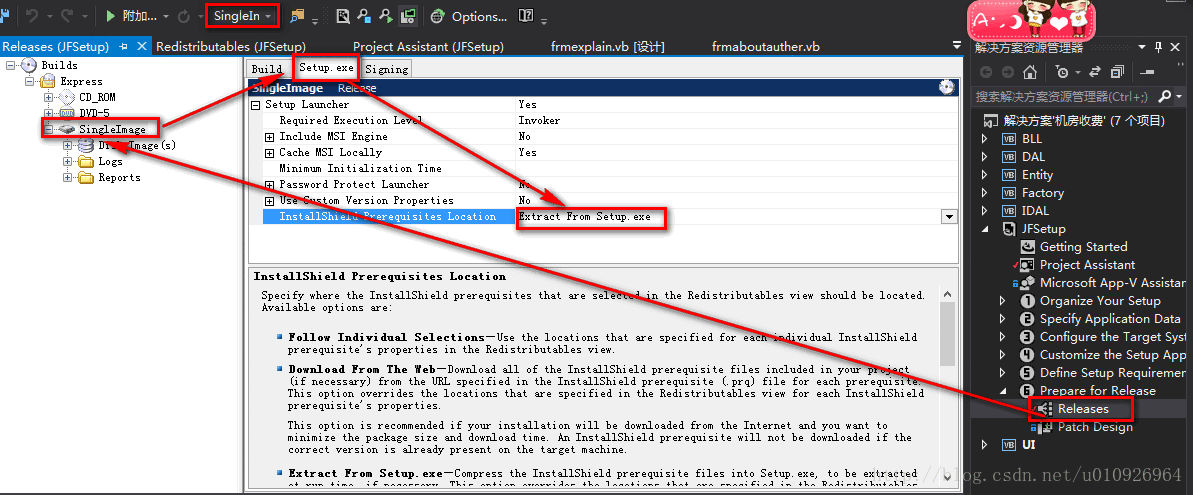Viewport: 1193px width, 495px height.
Task: Click the Redo arrow icon
Action: click(x=65, y=15)
